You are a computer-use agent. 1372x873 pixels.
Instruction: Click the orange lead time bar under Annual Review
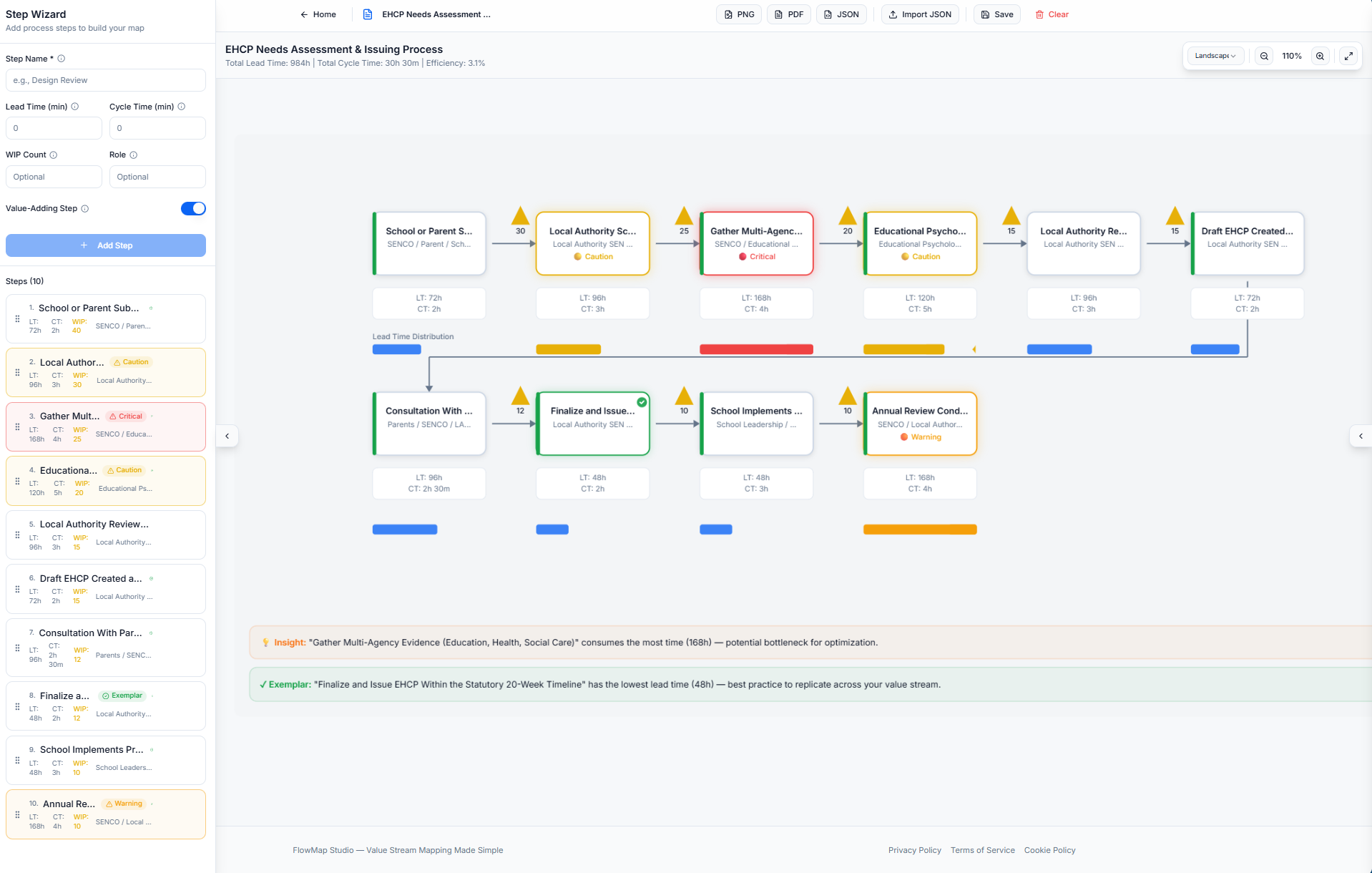coord(920,530)
